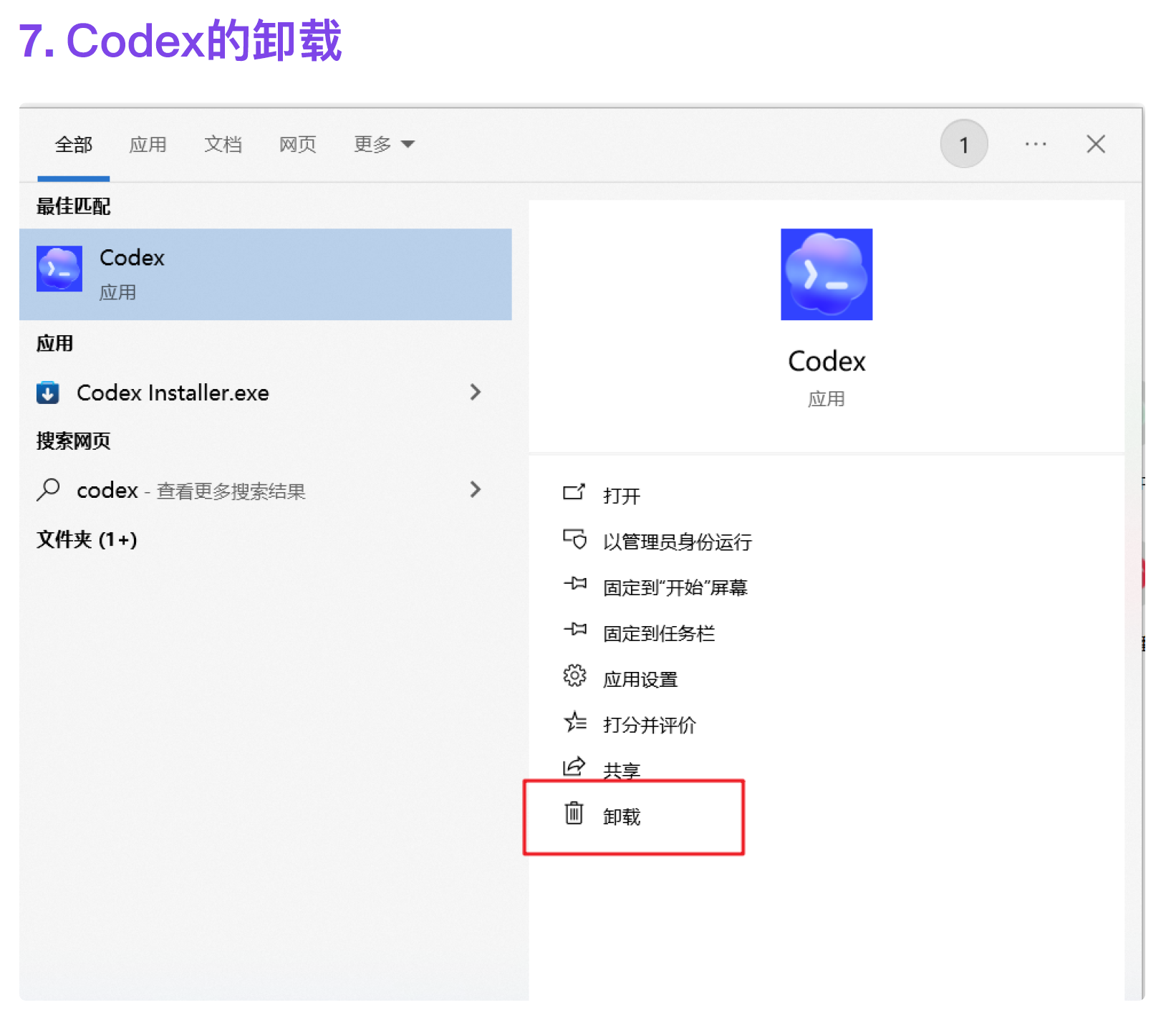
Task: Click the Codex name in the details pane
Action: point(826,361)
